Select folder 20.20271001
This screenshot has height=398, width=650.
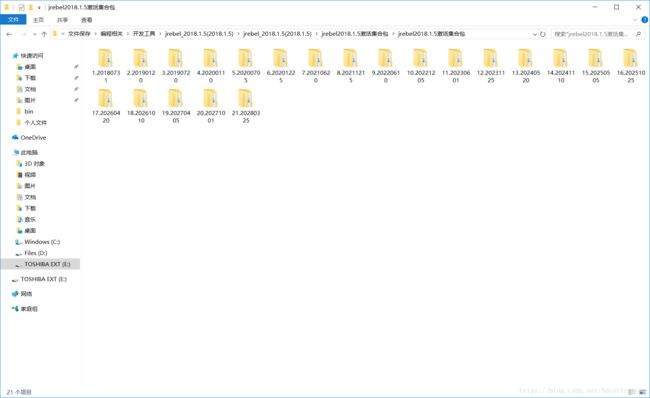[x=211, y=106]
